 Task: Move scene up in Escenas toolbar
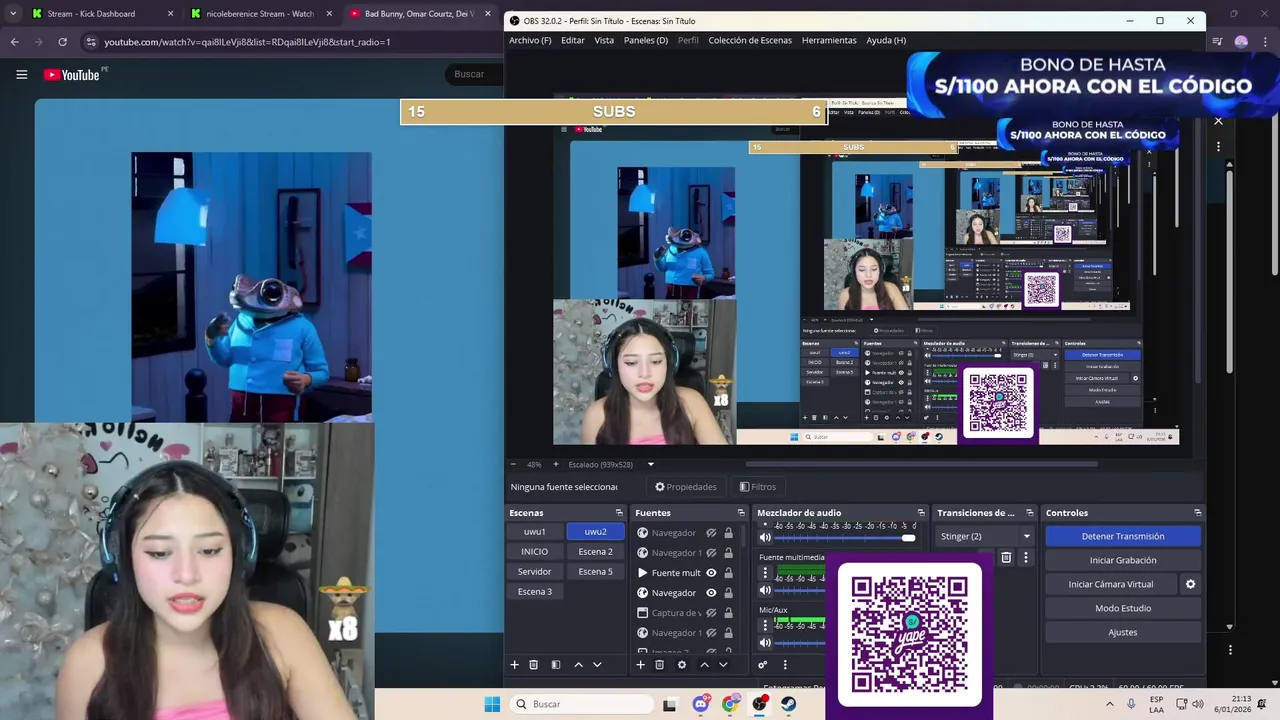tap(578, 665)
